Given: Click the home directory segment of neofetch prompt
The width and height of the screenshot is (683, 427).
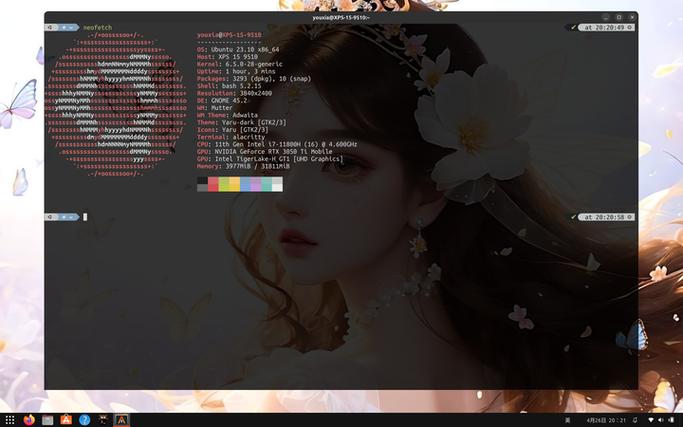Looking at the screenshot, I should 67,27.
